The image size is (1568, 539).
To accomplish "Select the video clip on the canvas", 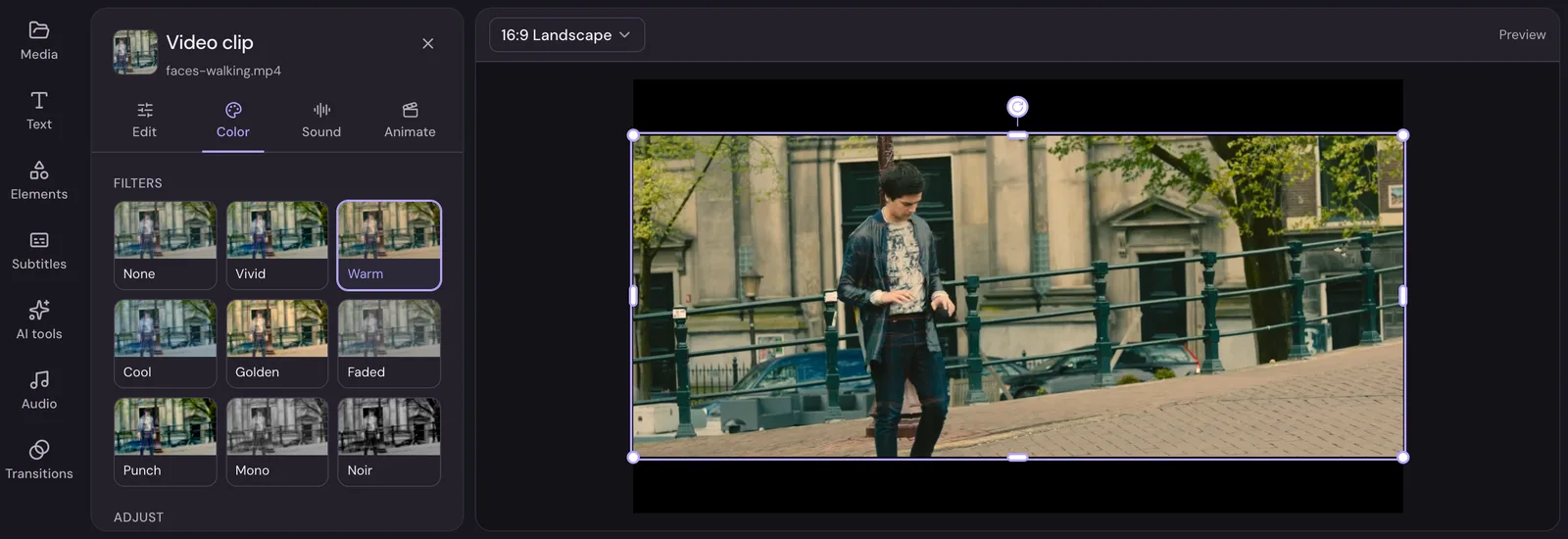I will (1017, 296).
